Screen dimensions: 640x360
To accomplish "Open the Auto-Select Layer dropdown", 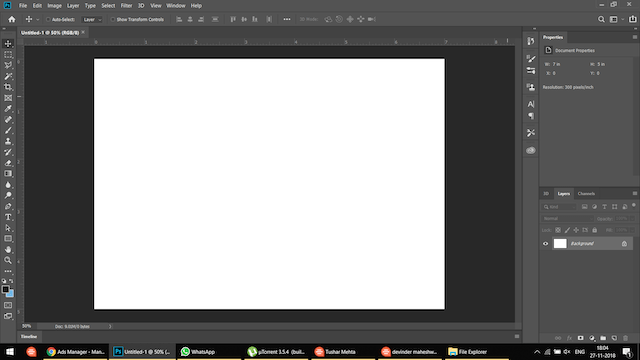I will (x=92, y=19).
